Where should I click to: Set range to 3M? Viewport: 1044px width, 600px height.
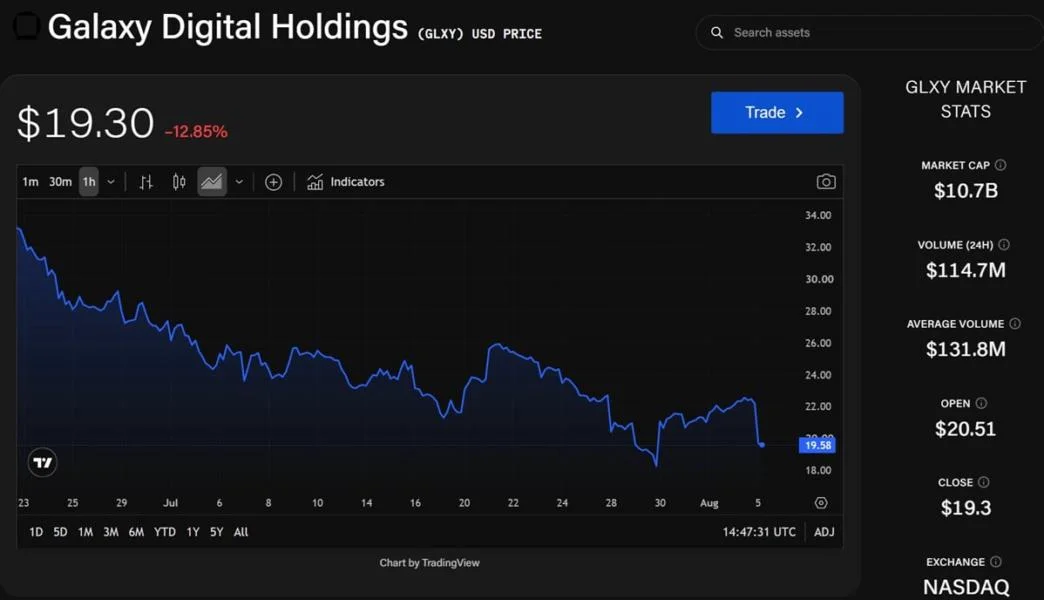point(111,532)
